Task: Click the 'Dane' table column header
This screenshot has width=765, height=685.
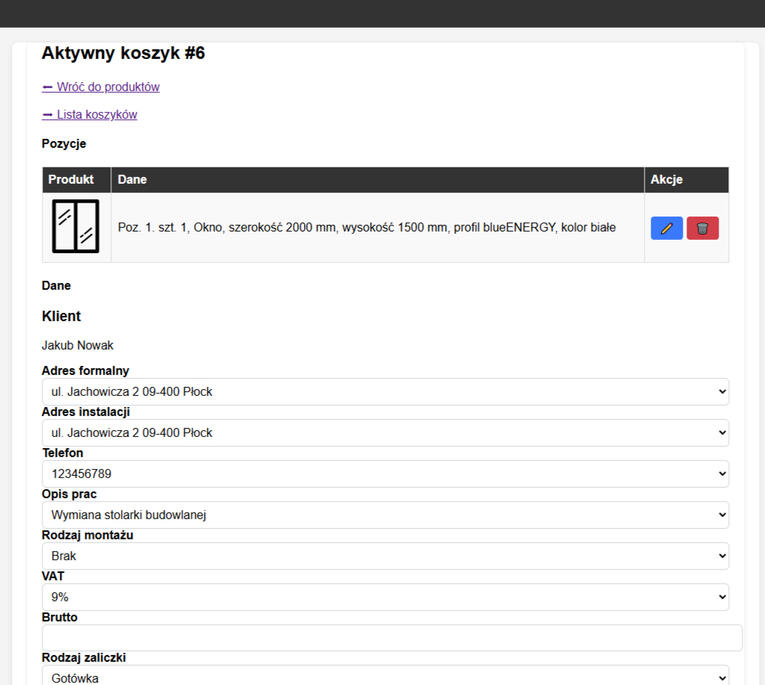Action: (132, 180)
